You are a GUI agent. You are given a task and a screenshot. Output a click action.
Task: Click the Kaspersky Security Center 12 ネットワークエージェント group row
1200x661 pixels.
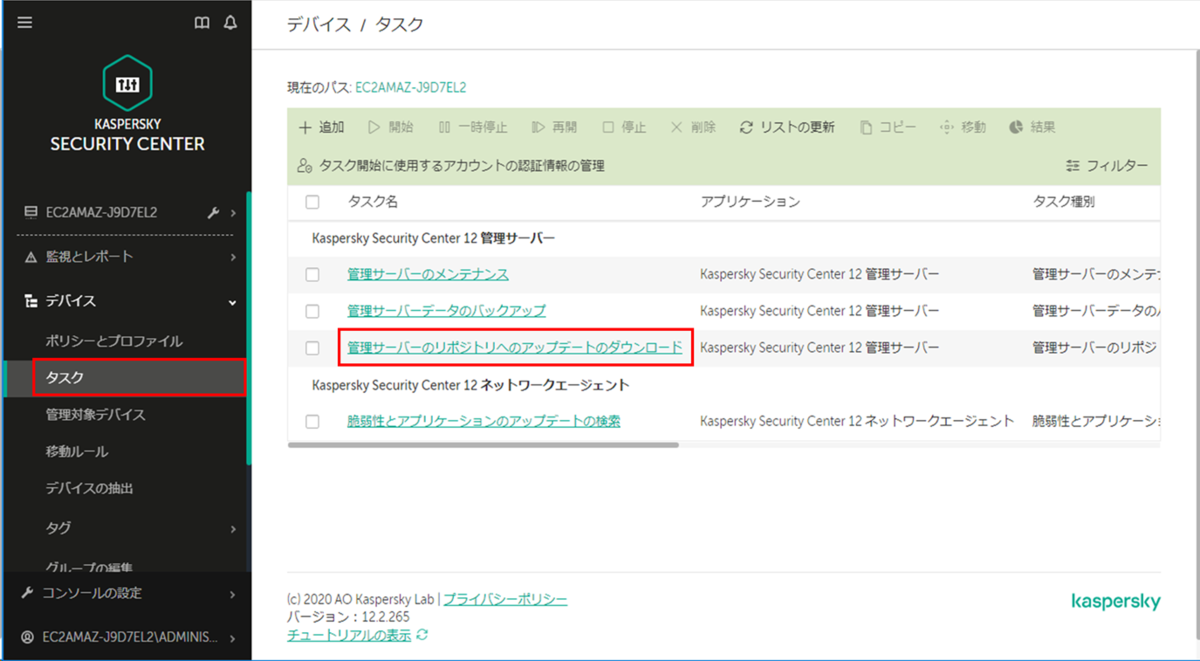[470, 385]
